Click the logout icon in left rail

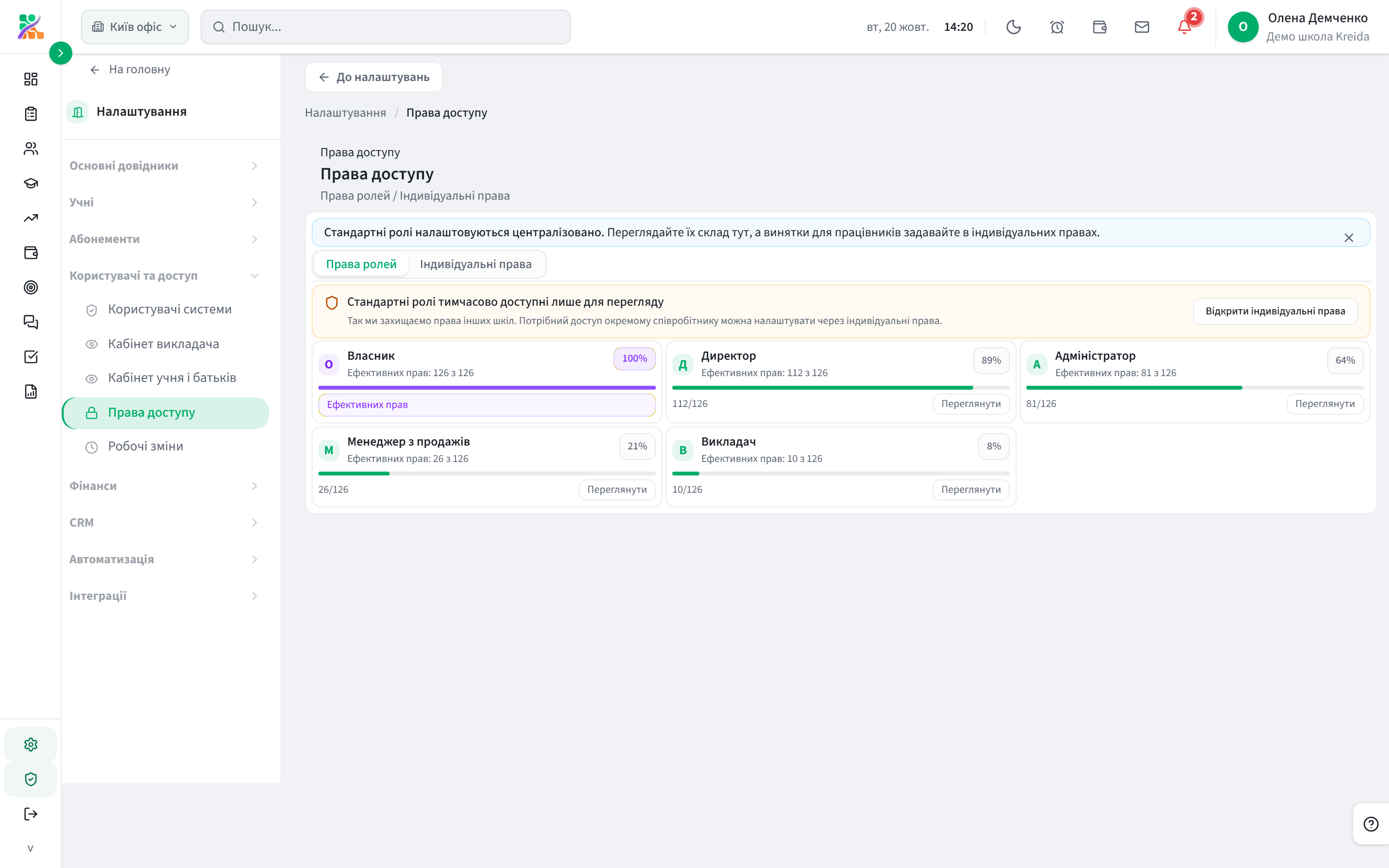tap(31, 814)
